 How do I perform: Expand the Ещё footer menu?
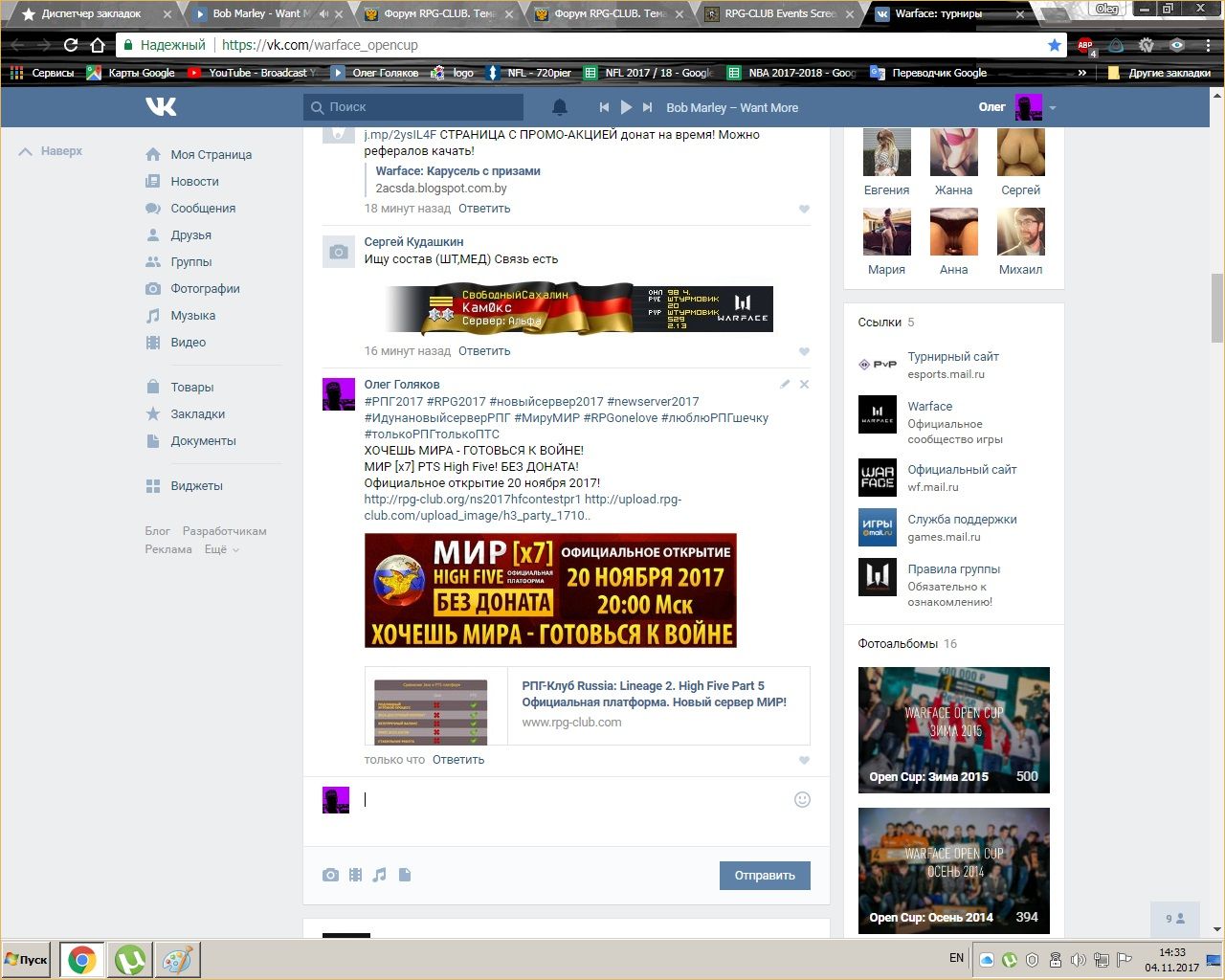(x=221, y=549)
